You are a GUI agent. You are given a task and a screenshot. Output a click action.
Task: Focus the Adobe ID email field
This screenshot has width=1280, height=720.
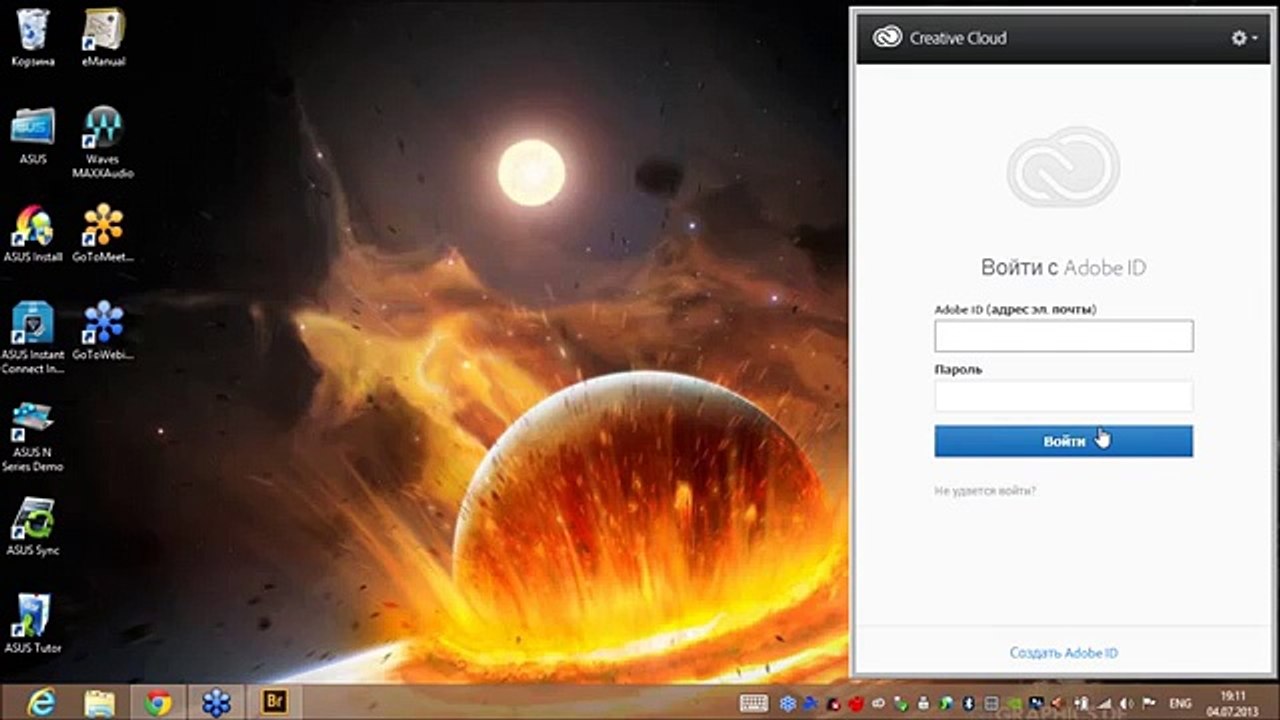click(x=1063, y=336)
